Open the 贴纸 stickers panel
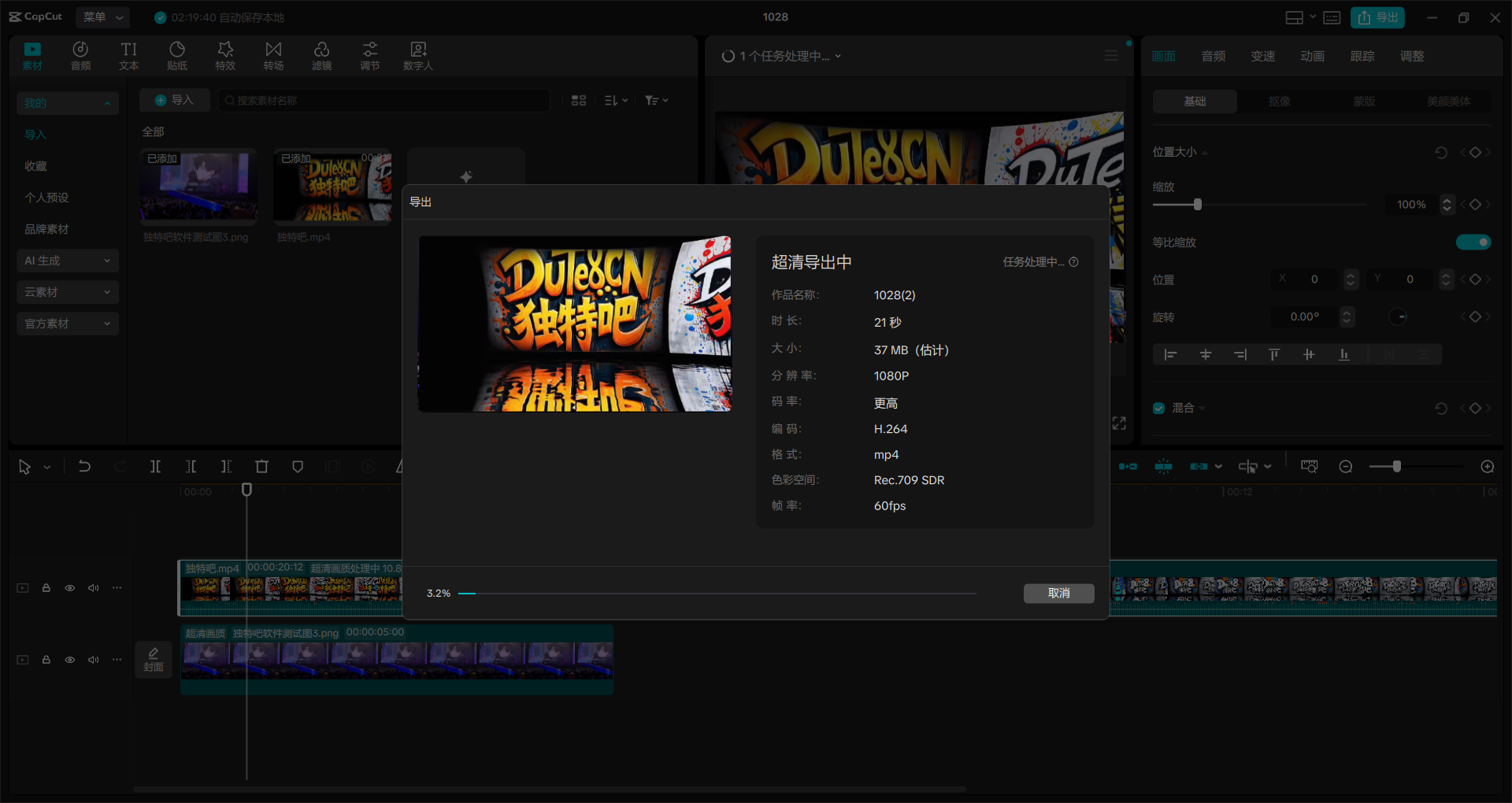The height and width of the screenshot is (803, 1512). pos(177,56)
